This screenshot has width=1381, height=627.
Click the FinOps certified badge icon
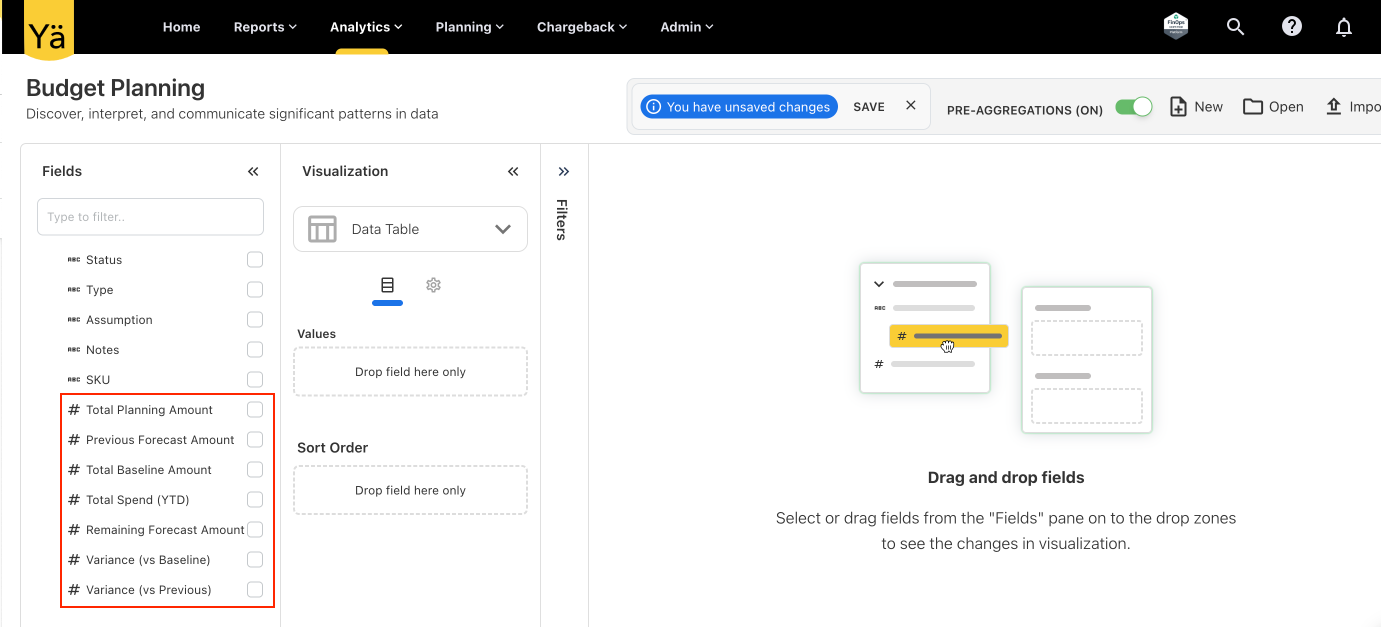[1176, 27]
